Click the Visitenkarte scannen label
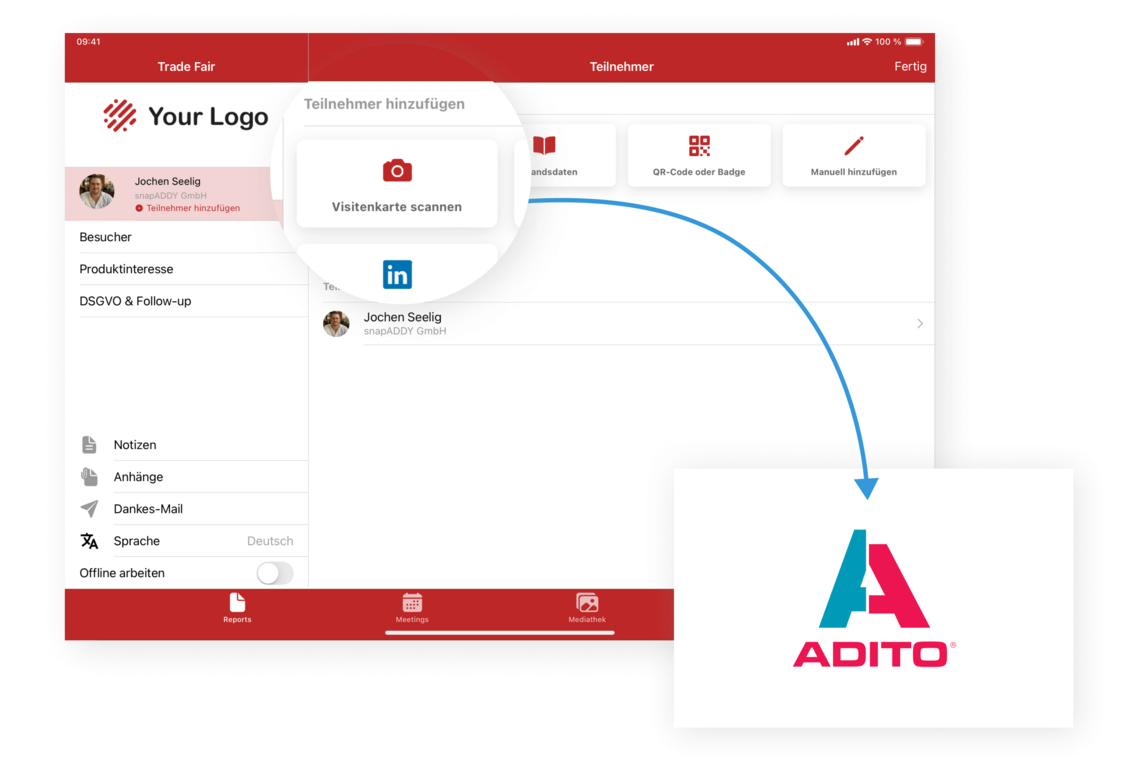The image size is (1140, 762). (x=397, y=206)
